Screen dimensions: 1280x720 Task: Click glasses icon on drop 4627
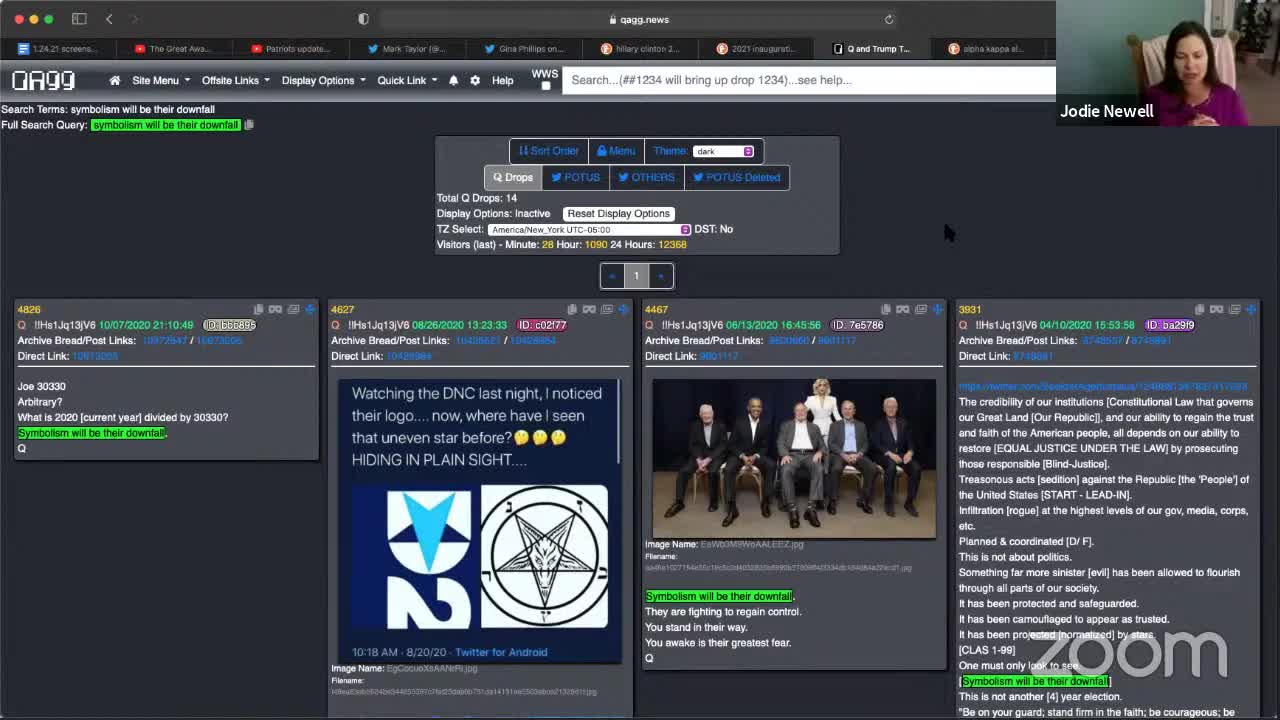589,309
